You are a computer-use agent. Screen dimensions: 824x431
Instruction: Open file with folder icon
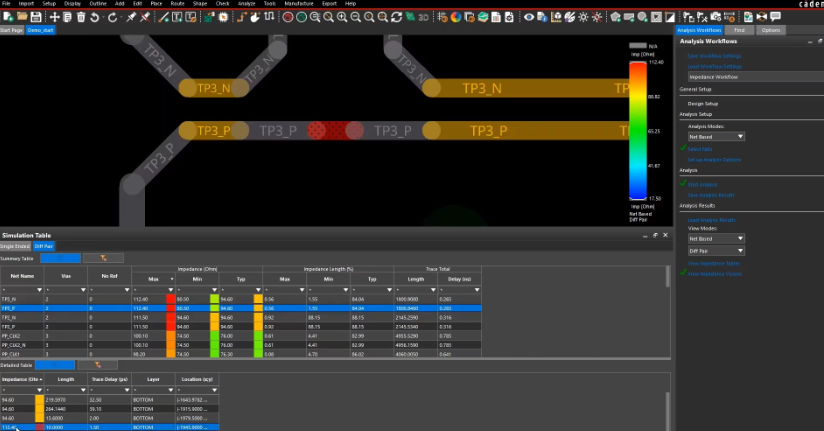pos(20,17)
